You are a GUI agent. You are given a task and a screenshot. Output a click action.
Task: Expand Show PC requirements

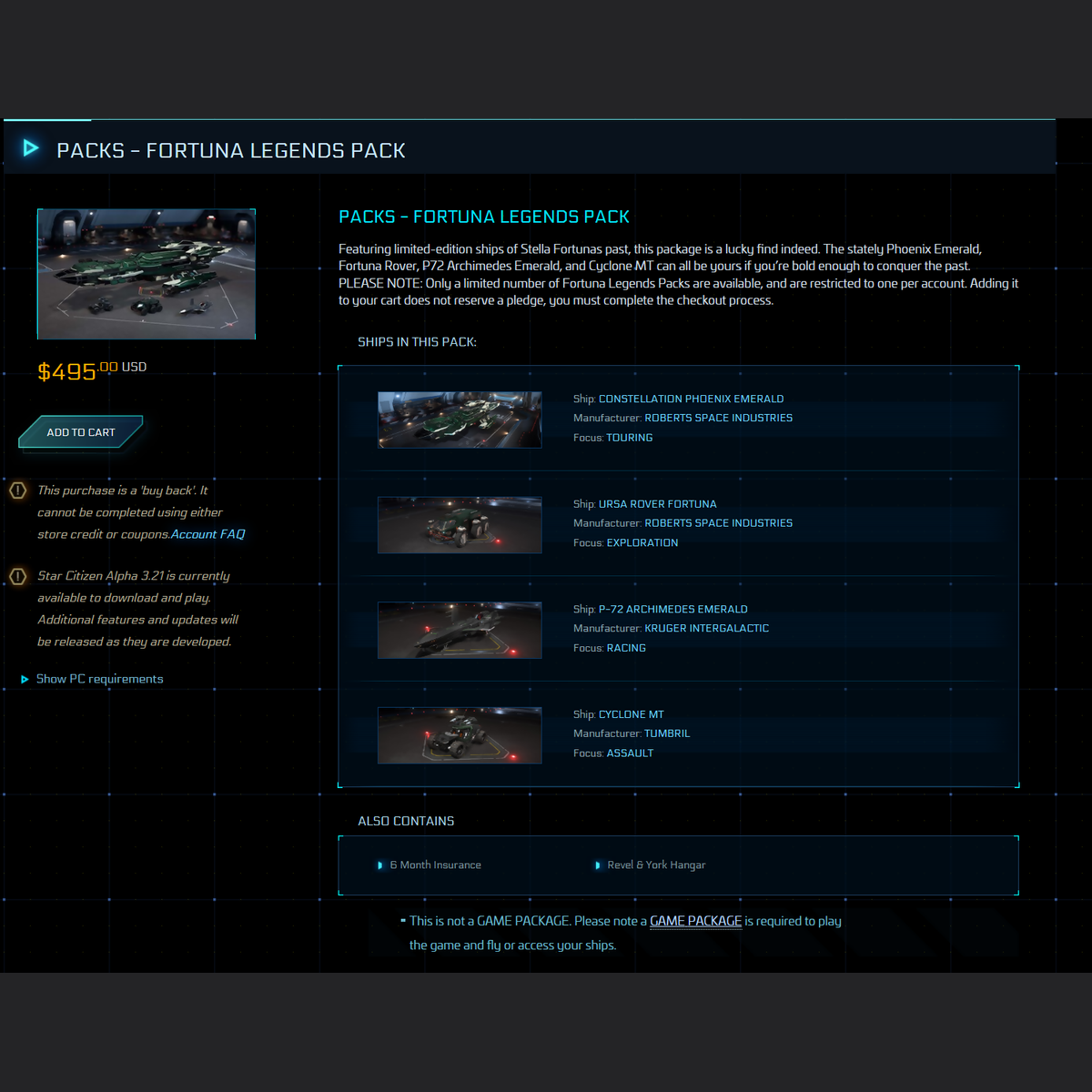point(99,679)
